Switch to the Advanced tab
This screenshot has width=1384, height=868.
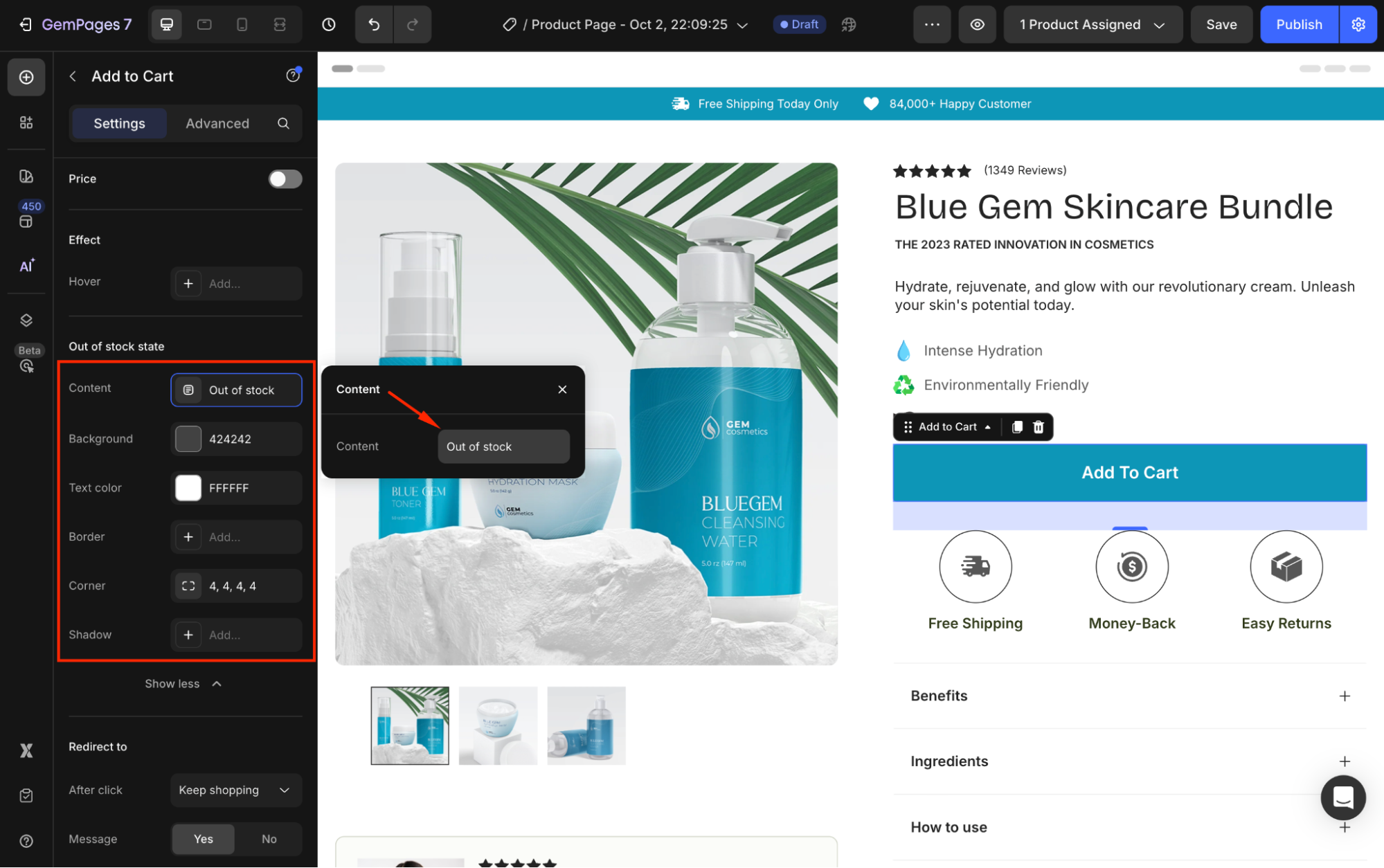[x=217, y=124]
